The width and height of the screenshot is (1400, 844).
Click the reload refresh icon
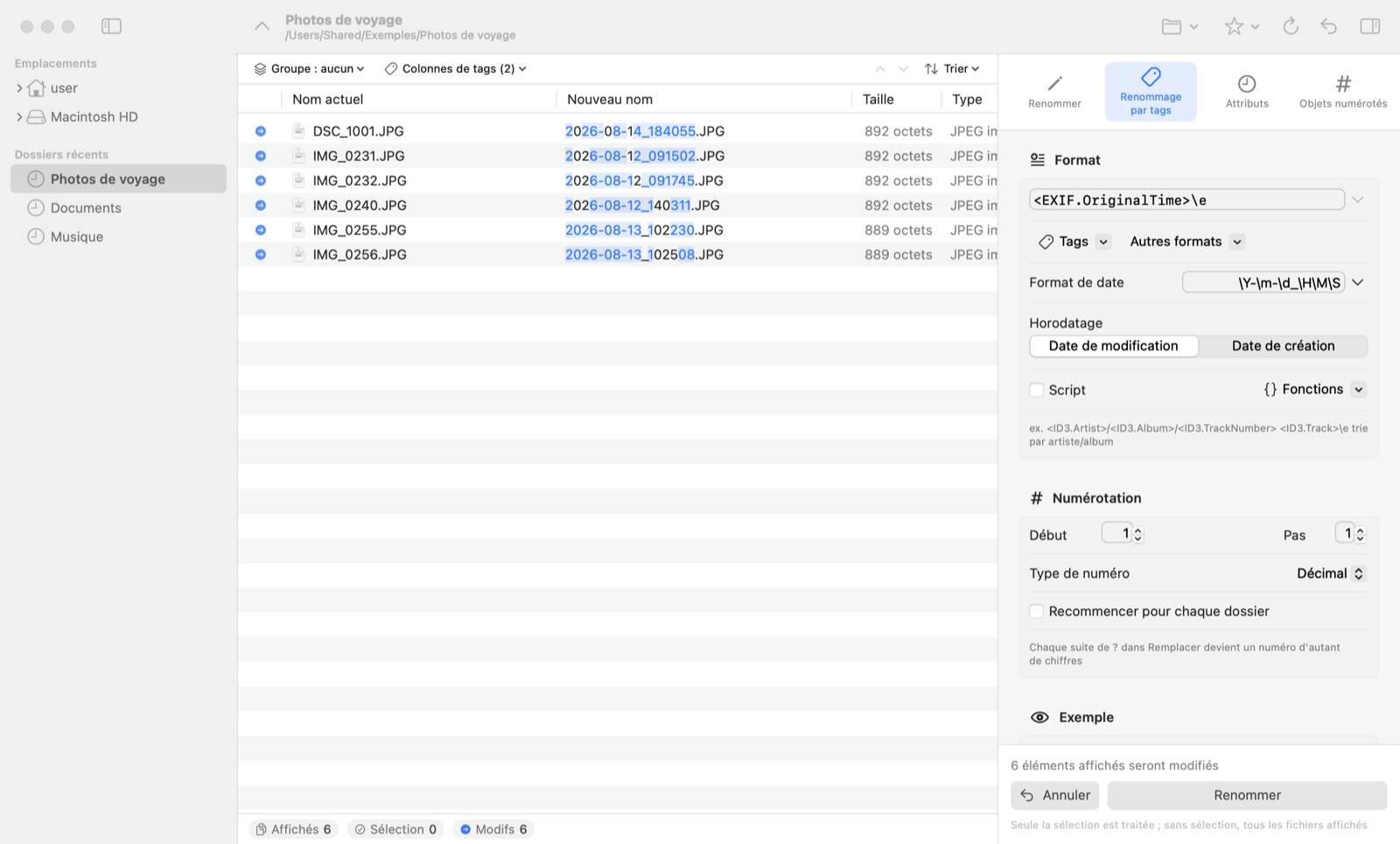(1291, 26)
